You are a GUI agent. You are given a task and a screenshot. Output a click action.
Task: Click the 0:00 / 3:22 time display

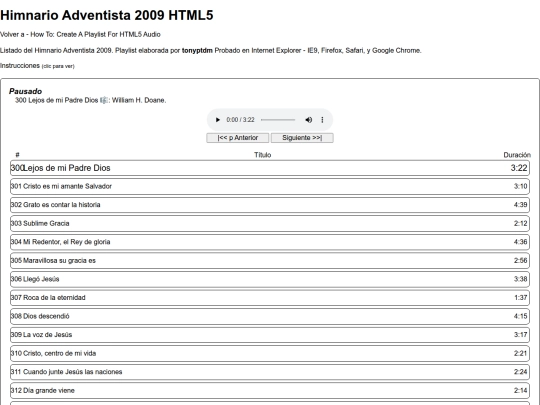point(240,120)
